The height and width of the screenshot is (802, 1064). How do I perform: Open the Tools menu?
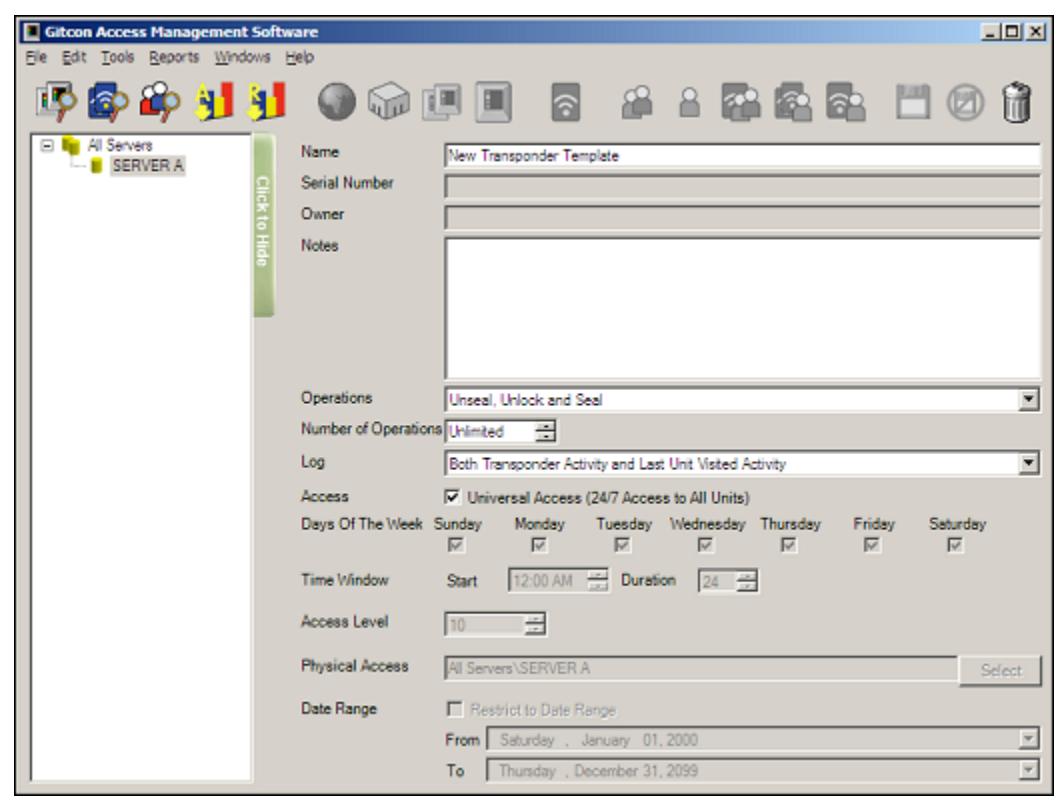coord(118,57)
